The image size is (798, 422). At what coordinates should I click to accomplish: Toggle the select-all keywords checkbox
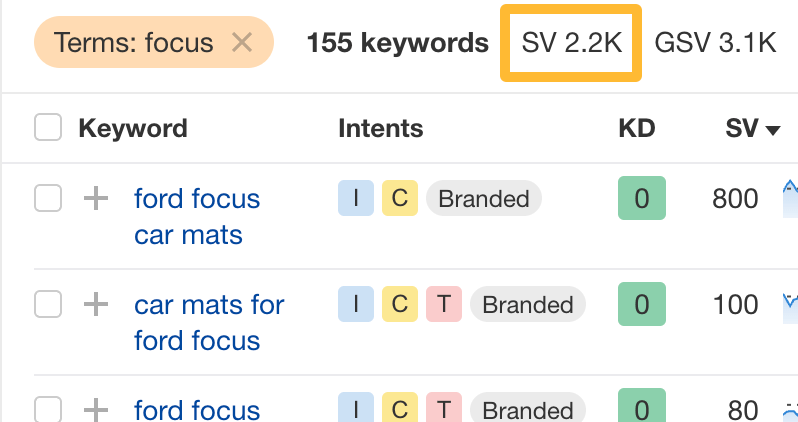[47, 128]
